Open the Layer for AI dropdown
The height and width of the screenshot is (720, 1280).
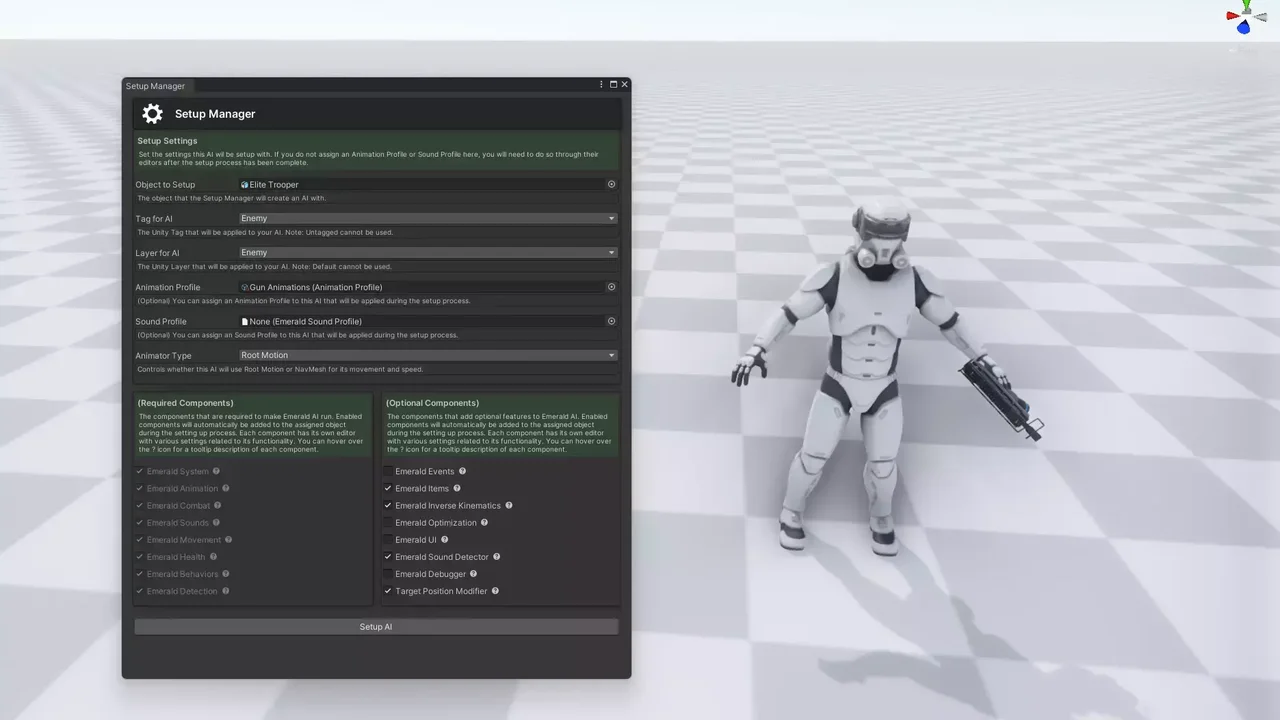428,252
